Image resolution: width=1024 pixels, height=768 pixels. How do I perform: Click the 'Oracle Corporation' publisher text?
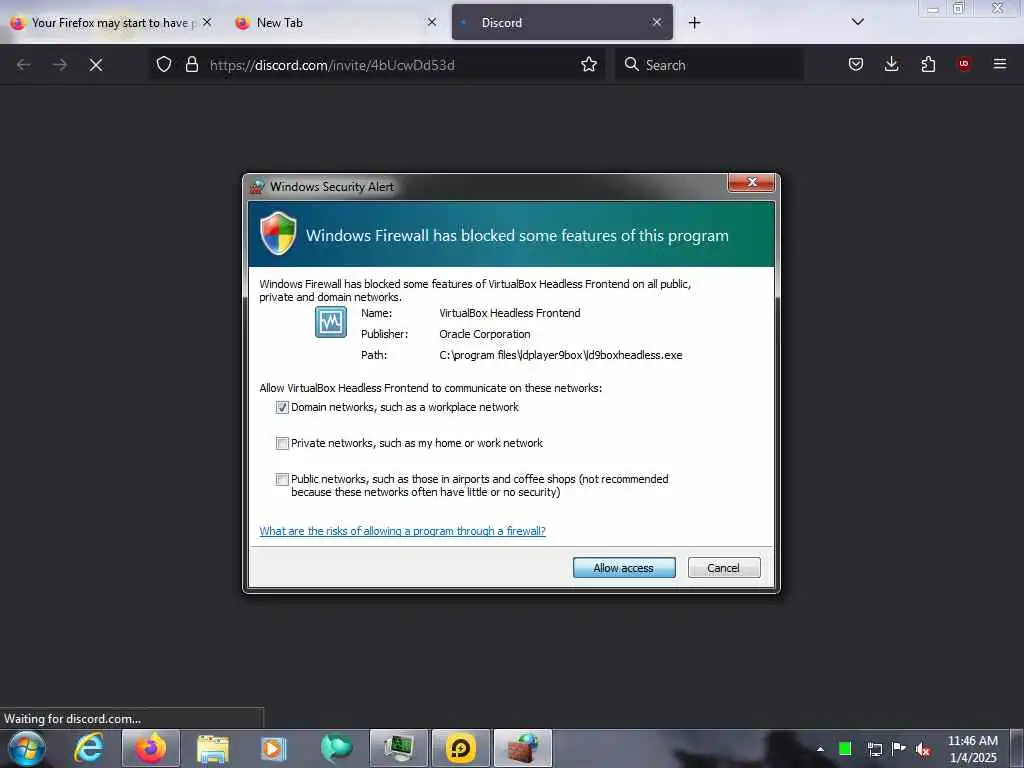click(x=485, y=334)
